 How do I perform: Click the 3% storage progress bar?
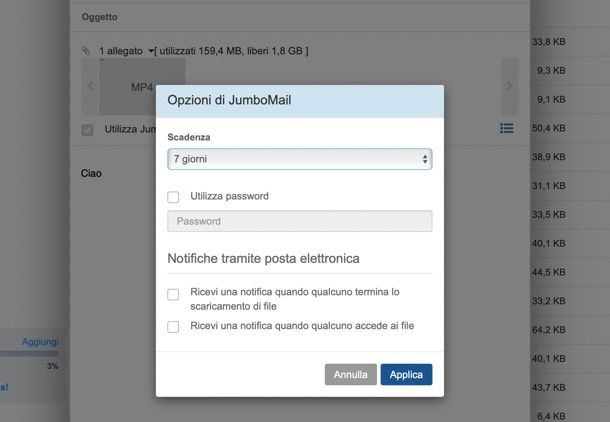(x=29, y=354)
